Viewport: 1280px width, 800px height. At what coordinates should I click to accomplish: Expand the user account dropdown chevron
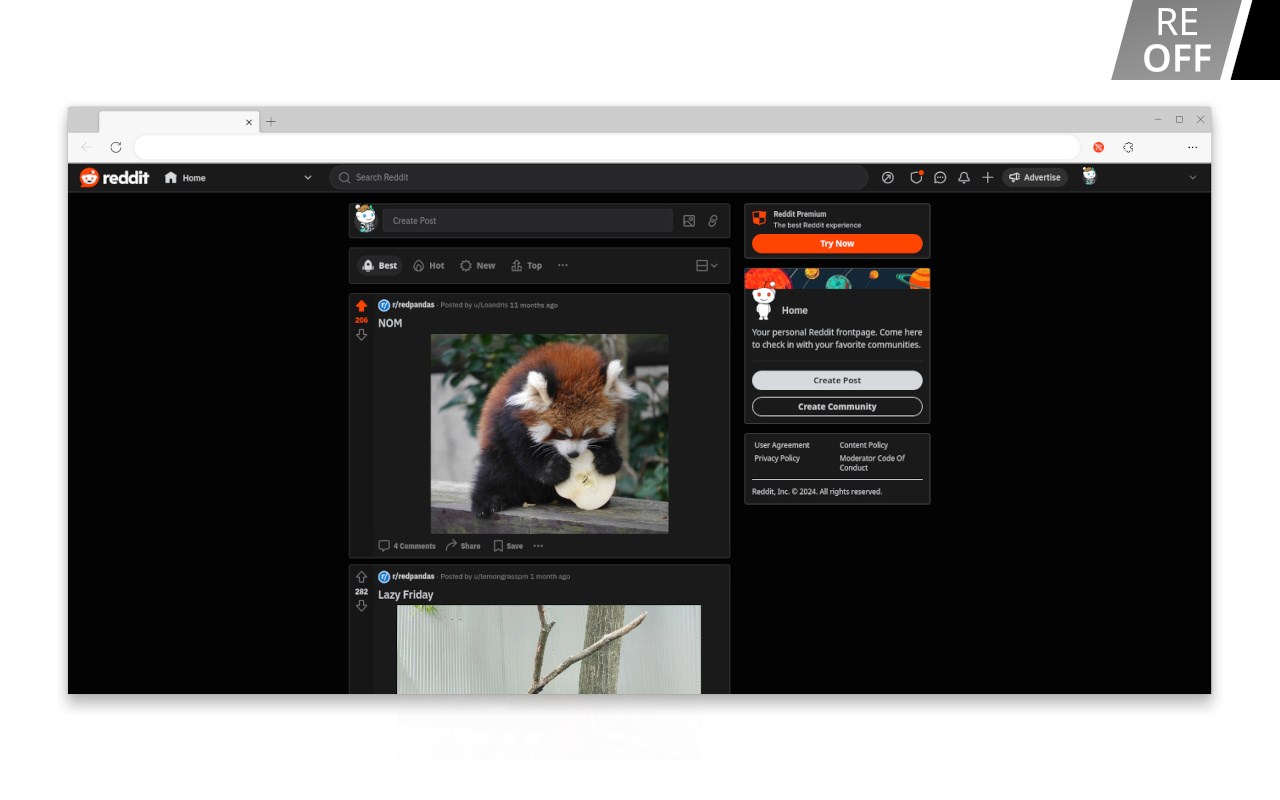1192,177
